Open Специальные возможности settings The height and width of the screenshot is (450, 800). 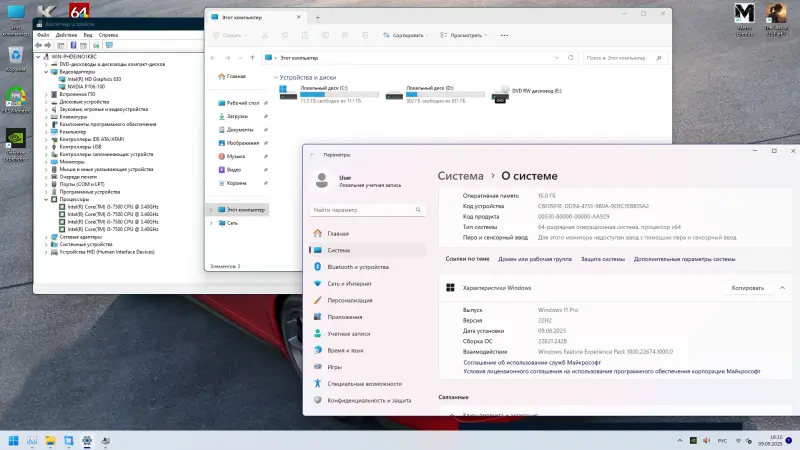[x=367, y=384]
